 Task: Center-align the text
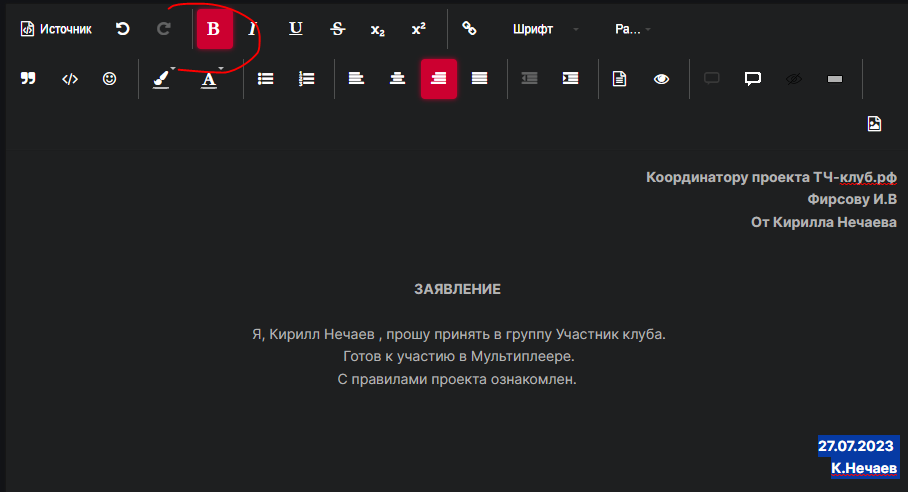click(398, 79)
